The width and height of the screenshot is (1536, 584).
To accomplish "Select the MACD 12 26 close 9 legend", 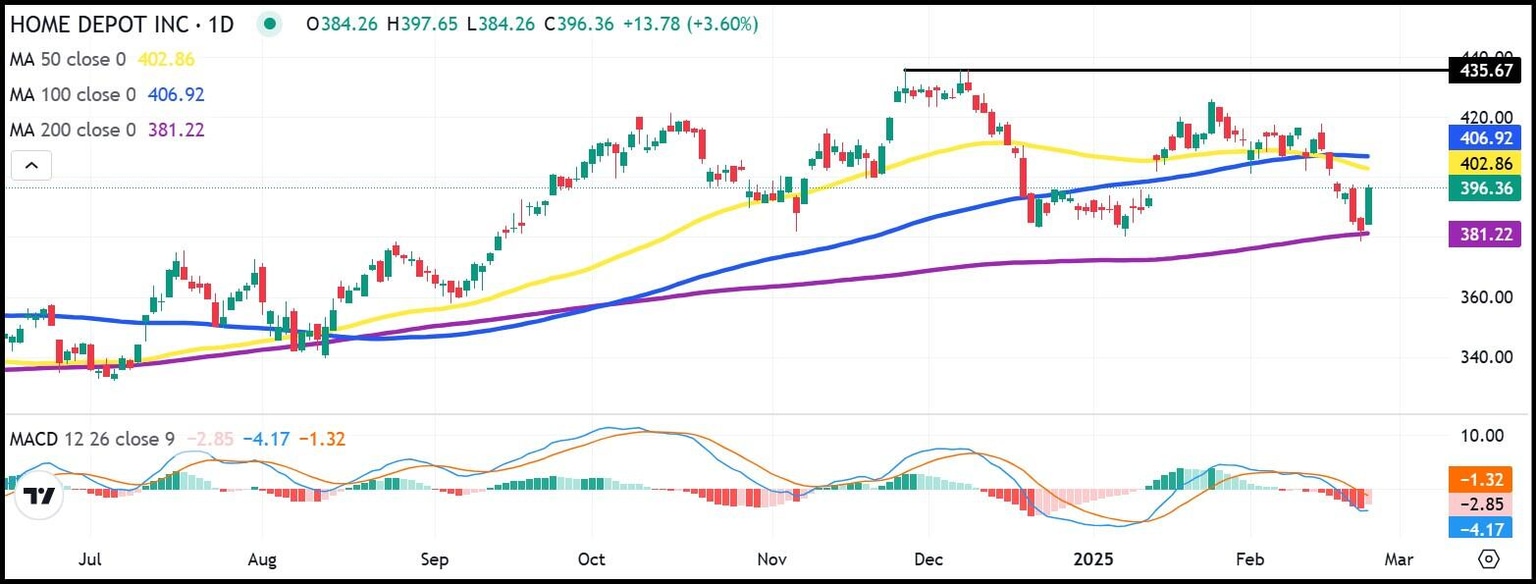I will [93, 439].
